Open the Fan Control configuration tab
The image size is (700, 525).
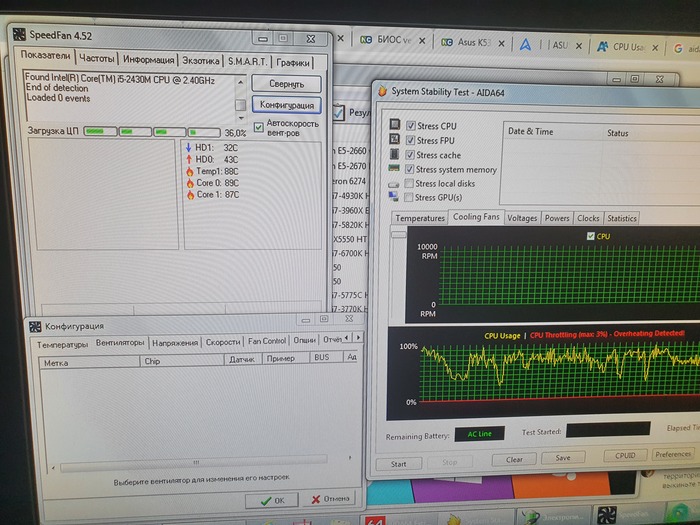(x=267, y=342)
